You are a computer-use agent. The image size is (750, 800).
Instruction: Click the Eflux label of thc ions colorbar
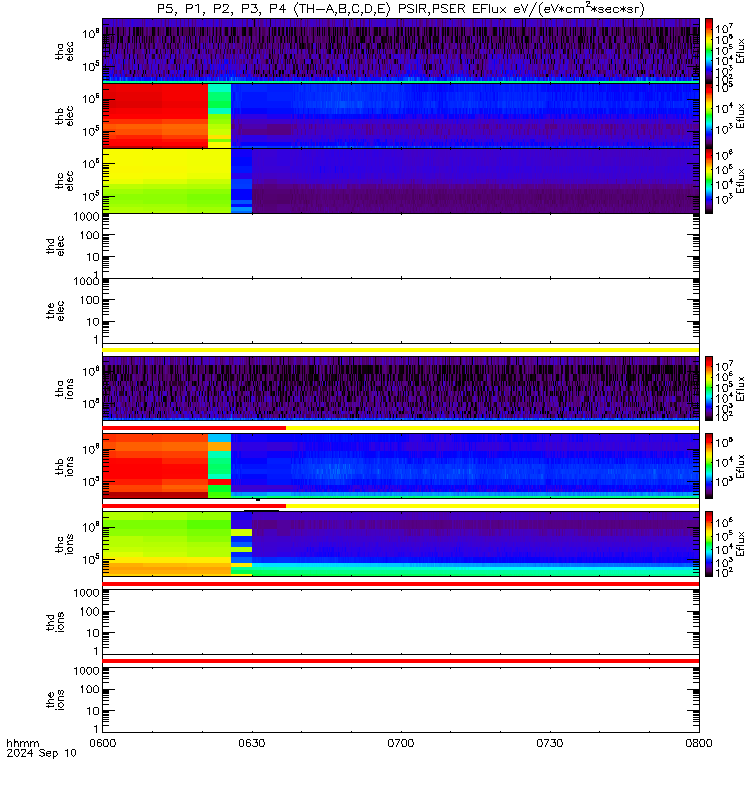(740, 544)
